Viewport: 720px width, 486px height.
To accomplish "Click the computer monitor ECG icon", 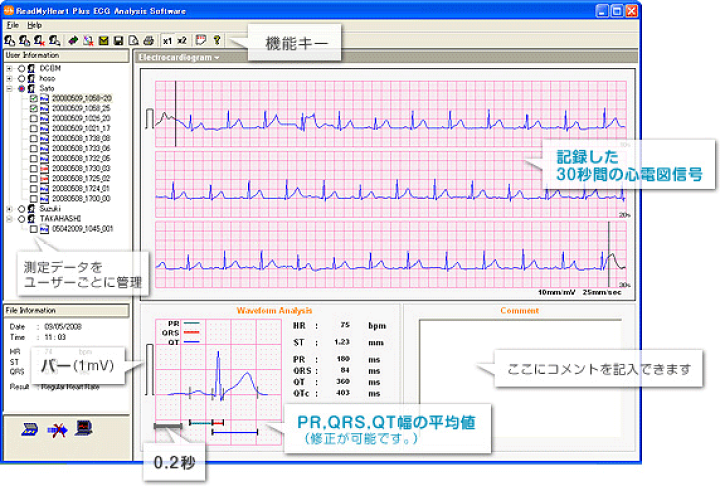I will (84, 428).
